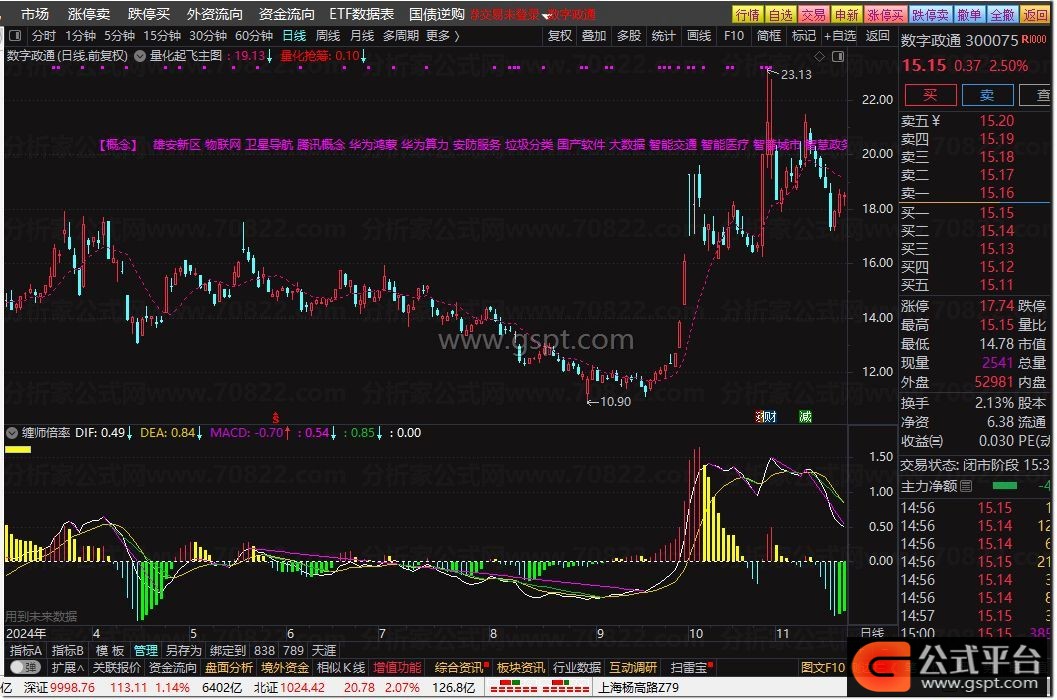1057x700 pixels.
Task: Switch to the 分时 chart tab
Action: coord(44,36)
